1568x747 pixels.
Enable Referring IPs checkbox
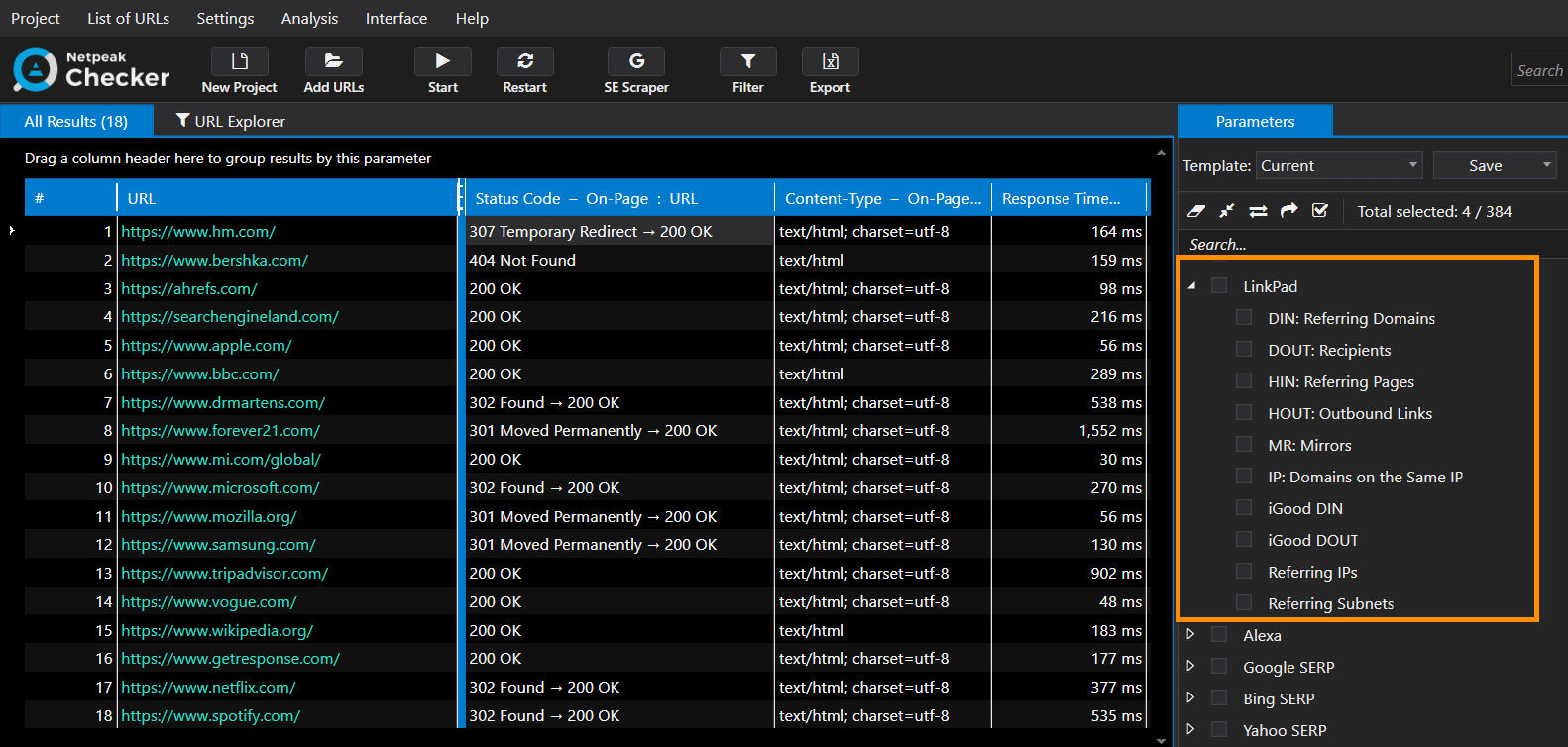[1244, 571]
